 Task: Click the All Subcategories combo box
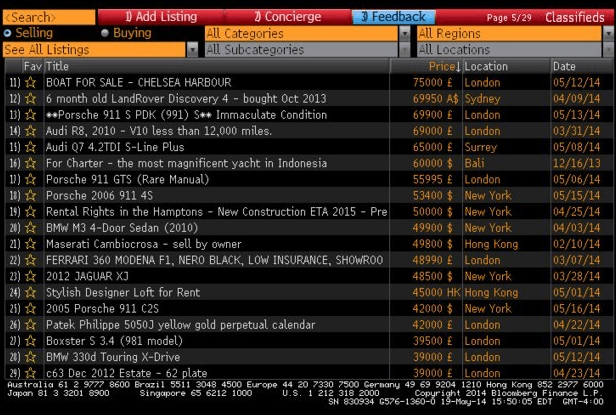click(301, 50)
